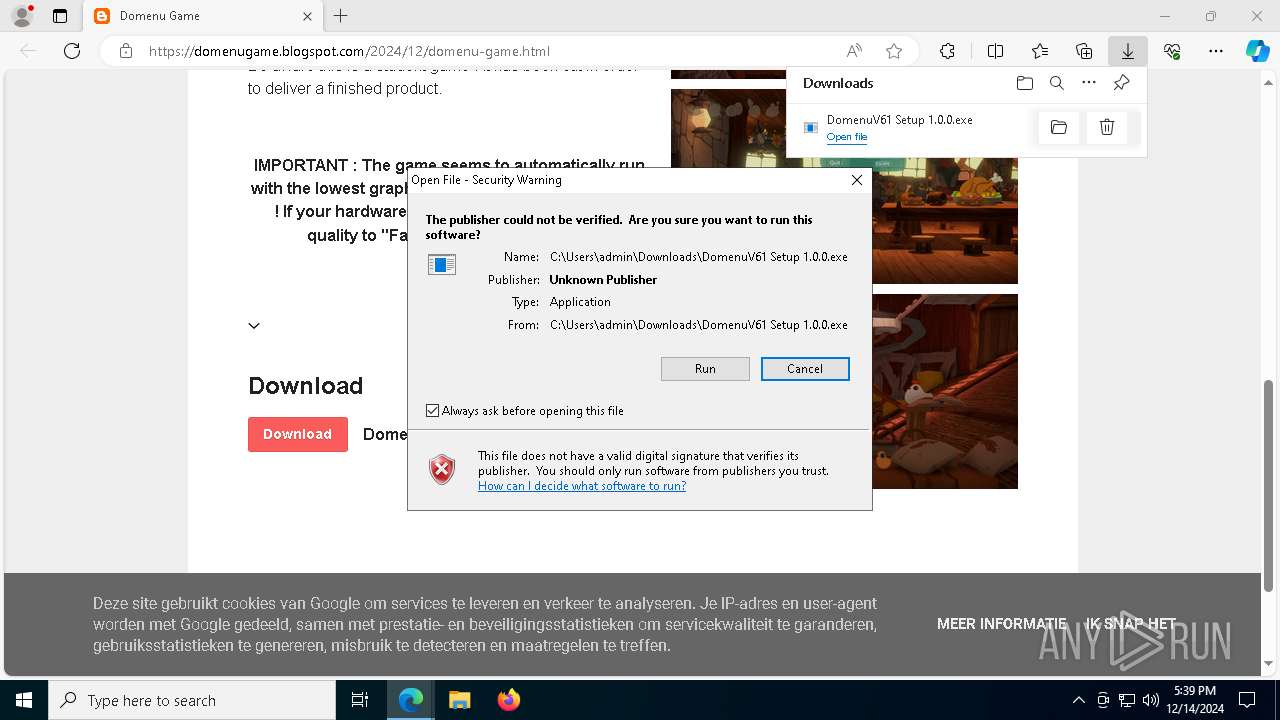Open the tab actions menu icon
The height and width of the screenshot is (720, 1280).
pos(60,16)
